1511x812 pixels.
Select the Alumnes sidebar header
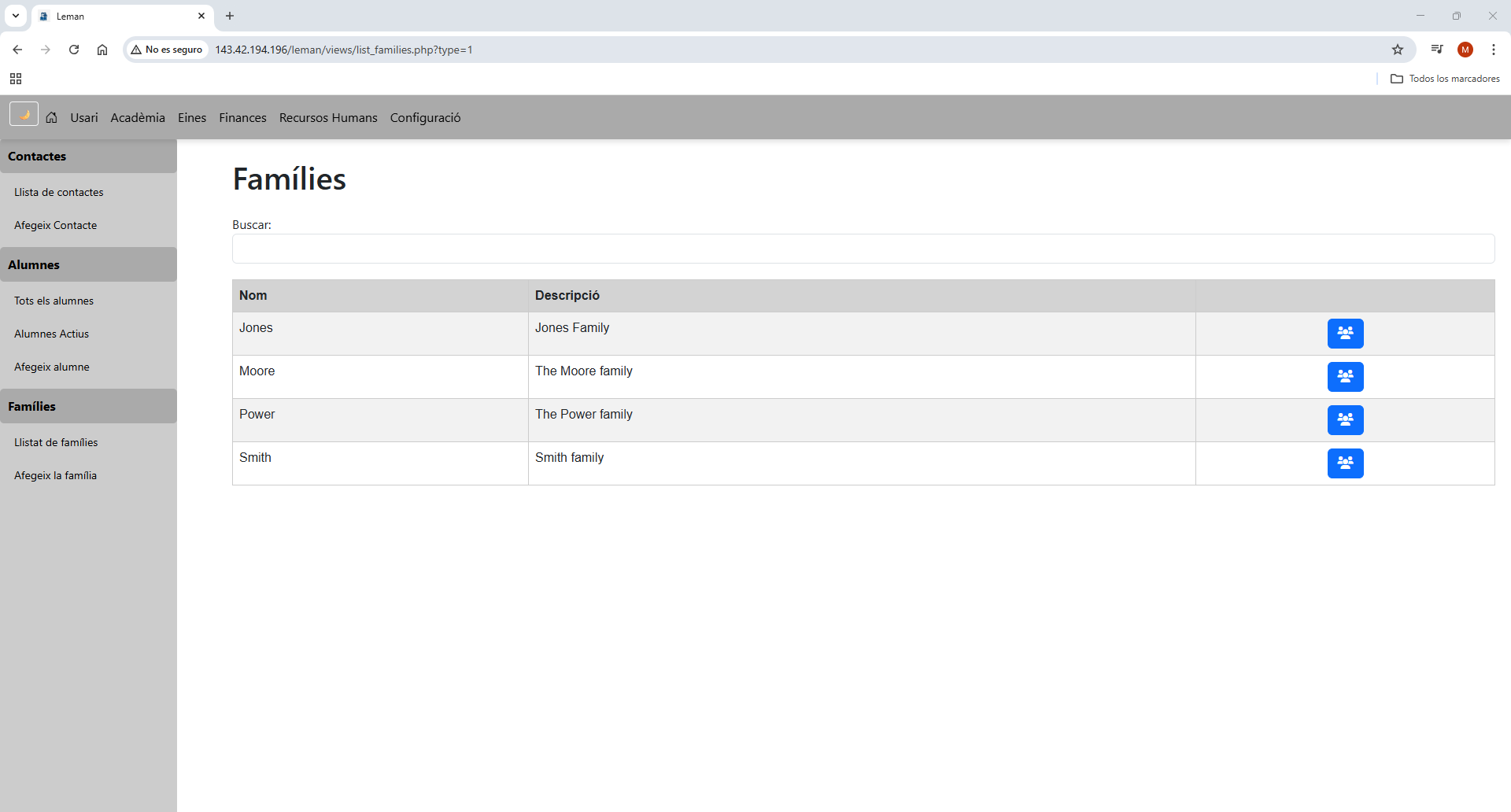88,265
